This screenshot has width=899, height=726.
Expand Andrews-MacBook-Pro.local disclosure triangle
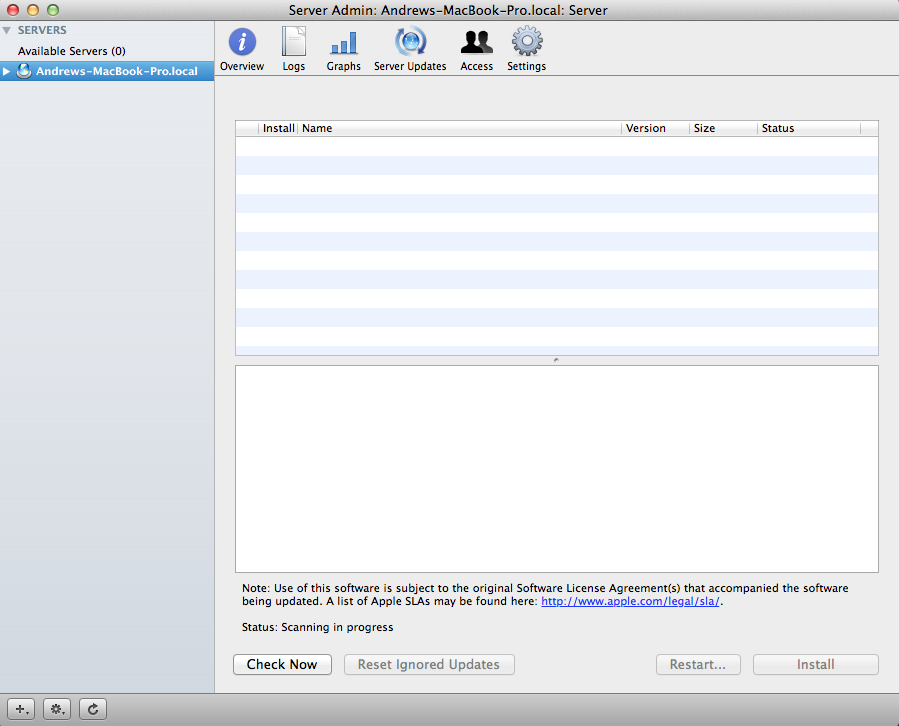6,71
